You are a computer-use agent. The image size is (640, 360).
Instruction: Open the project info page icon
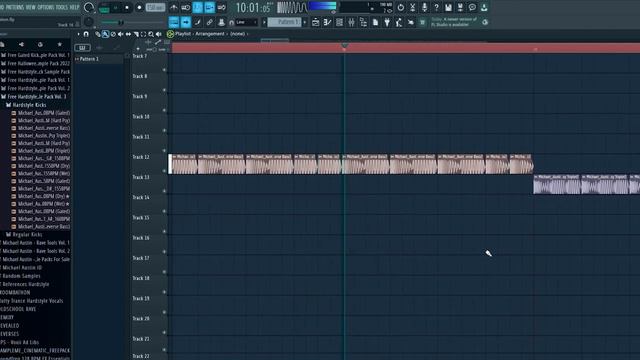[375, 22]
